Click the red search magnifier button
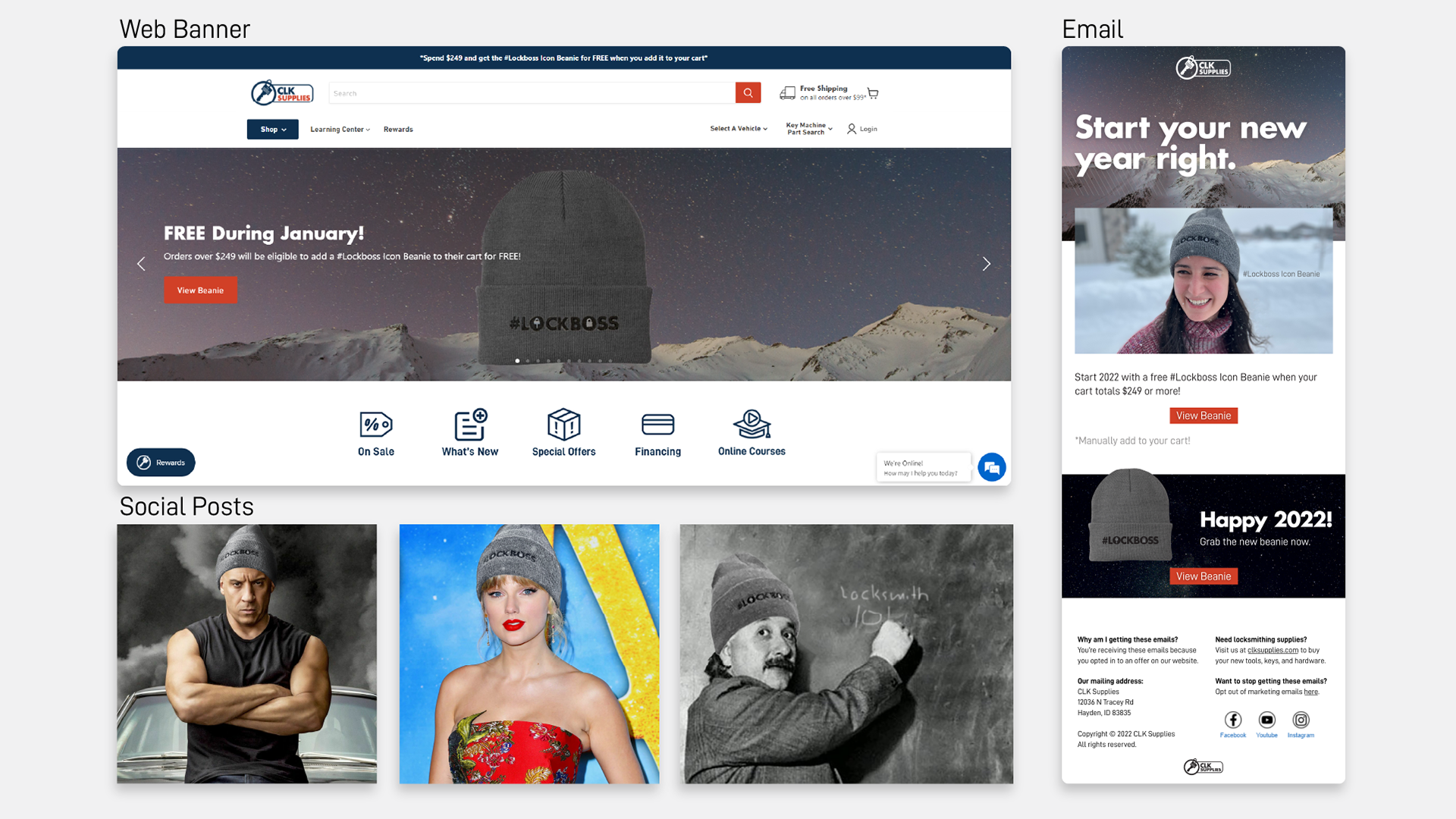The width and height of the screenshot is (1456, 819). pos(748,93)
